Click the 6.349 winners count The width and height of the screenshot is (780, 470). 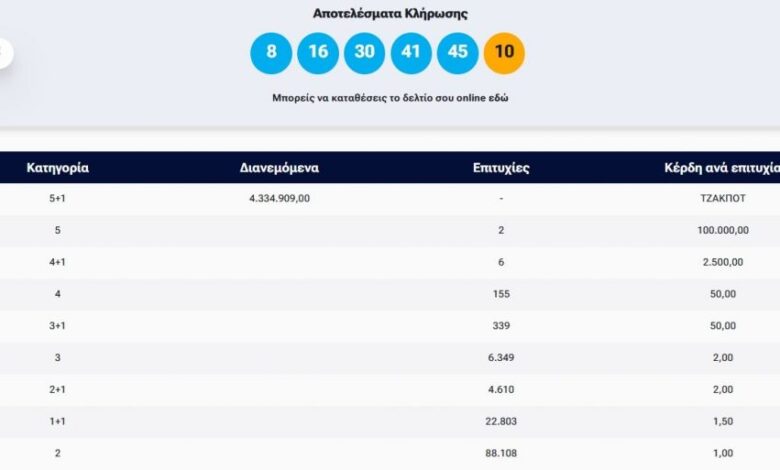(500, 357)
